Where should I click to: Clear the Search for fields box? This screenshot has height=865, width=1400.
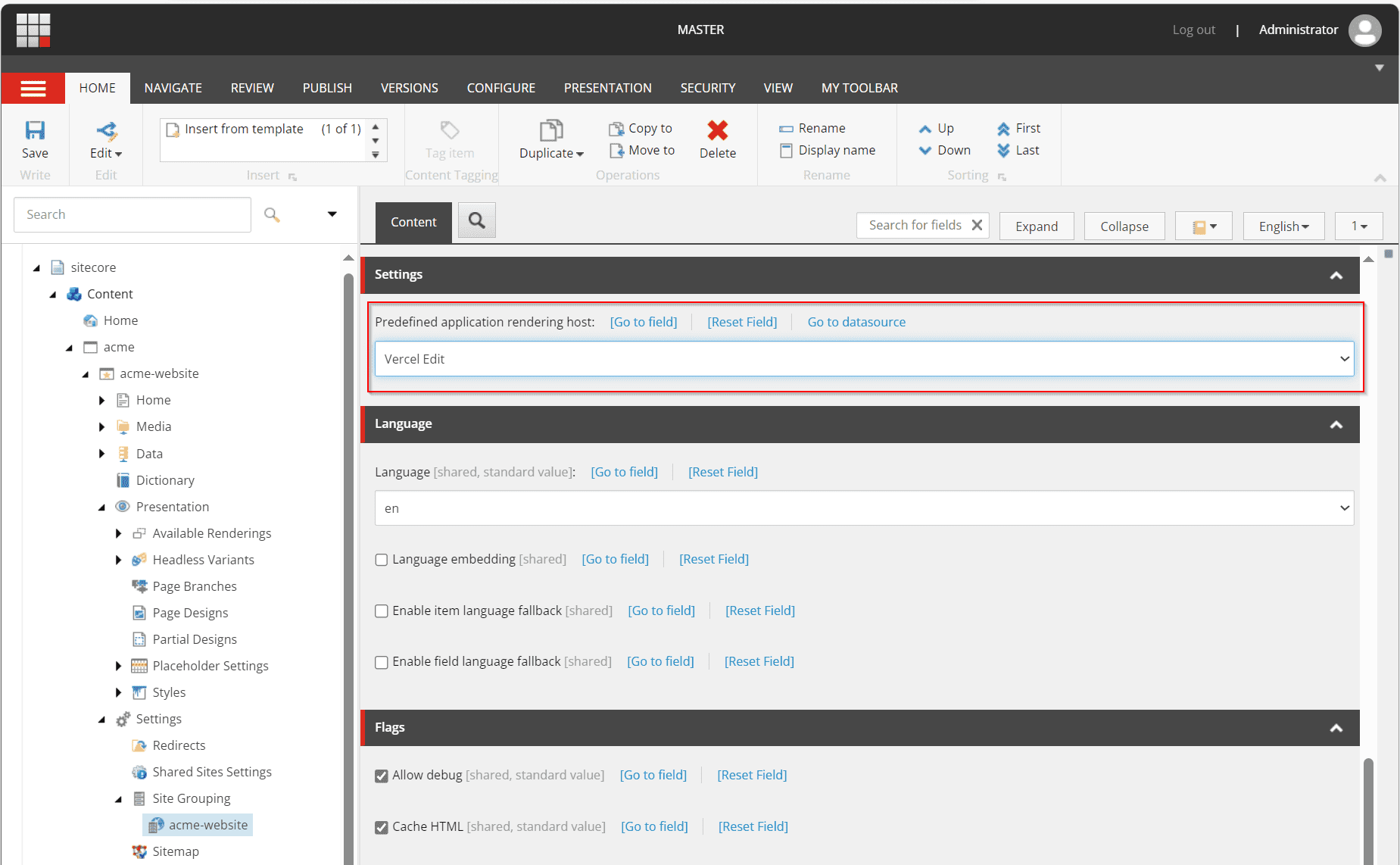pos(977,225)
